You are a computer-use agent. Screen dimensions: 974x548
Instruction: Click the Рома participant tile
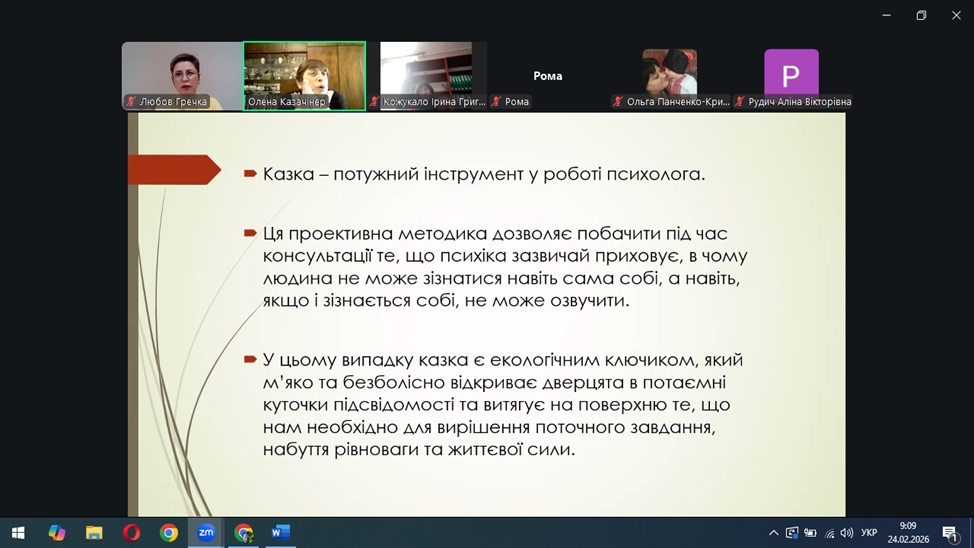[x=547, y=76]
